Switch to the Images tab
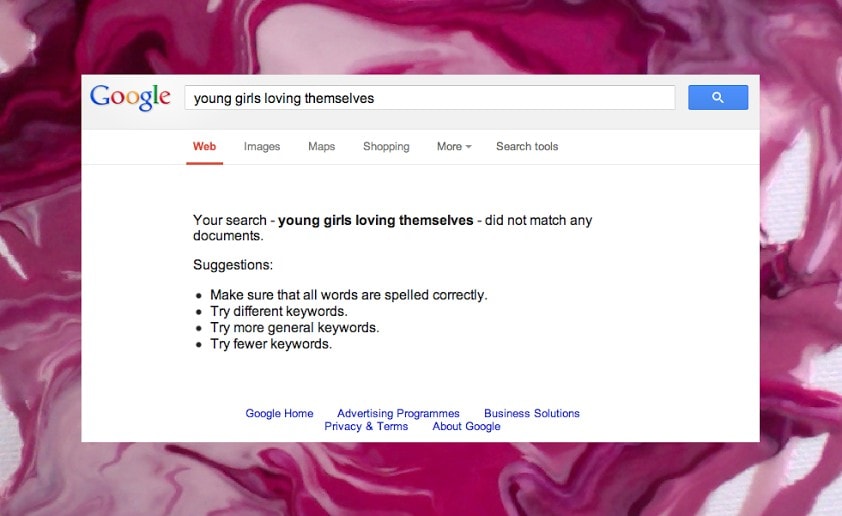The height and width of the screenshot is (516, 842). click(x=262, y=146)
